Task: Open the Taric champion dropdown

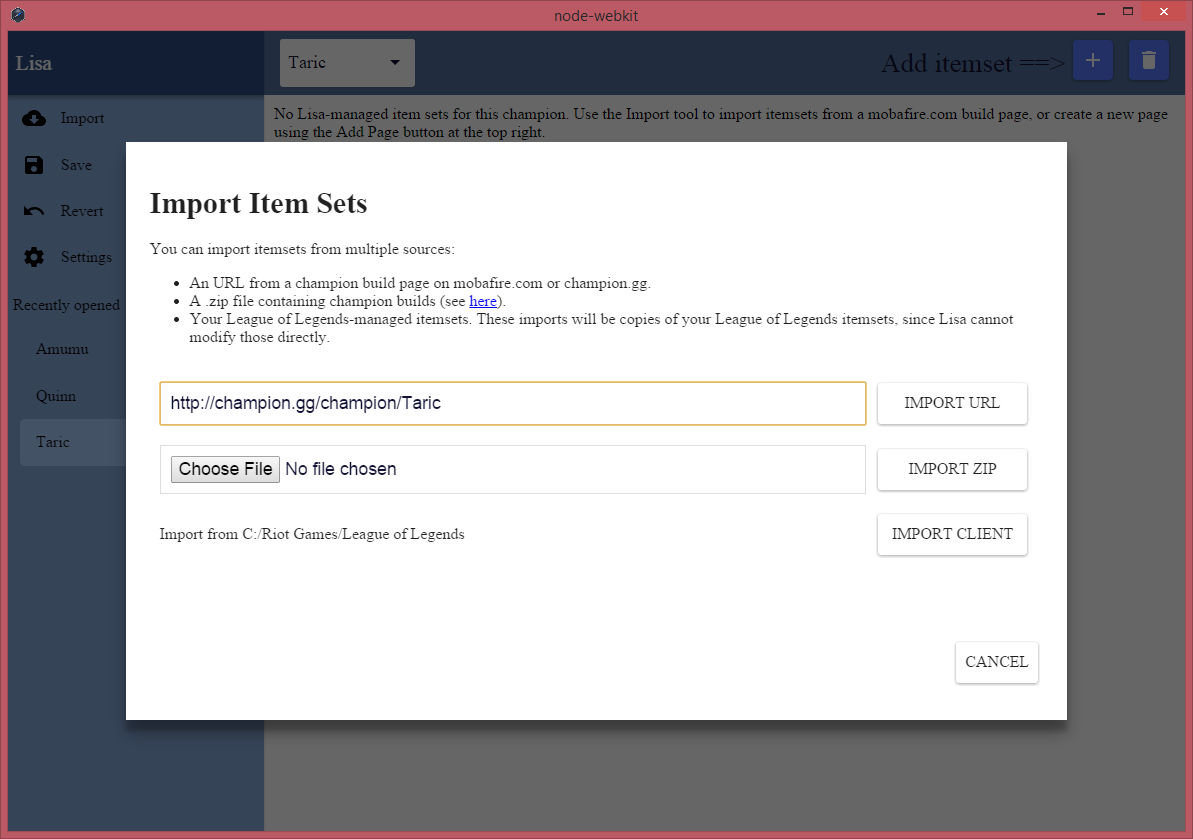Action: tap(347, 62)
